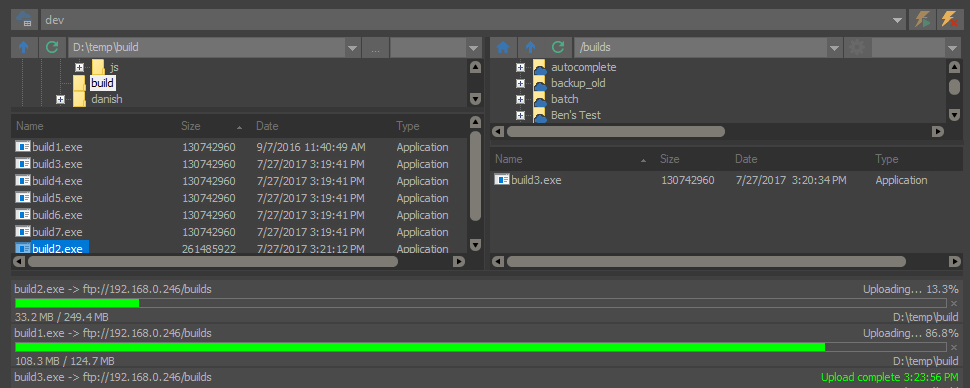Expand the danish folder in local tree
This screenshot has height=388, width=970.
click(x=60, y=99)
